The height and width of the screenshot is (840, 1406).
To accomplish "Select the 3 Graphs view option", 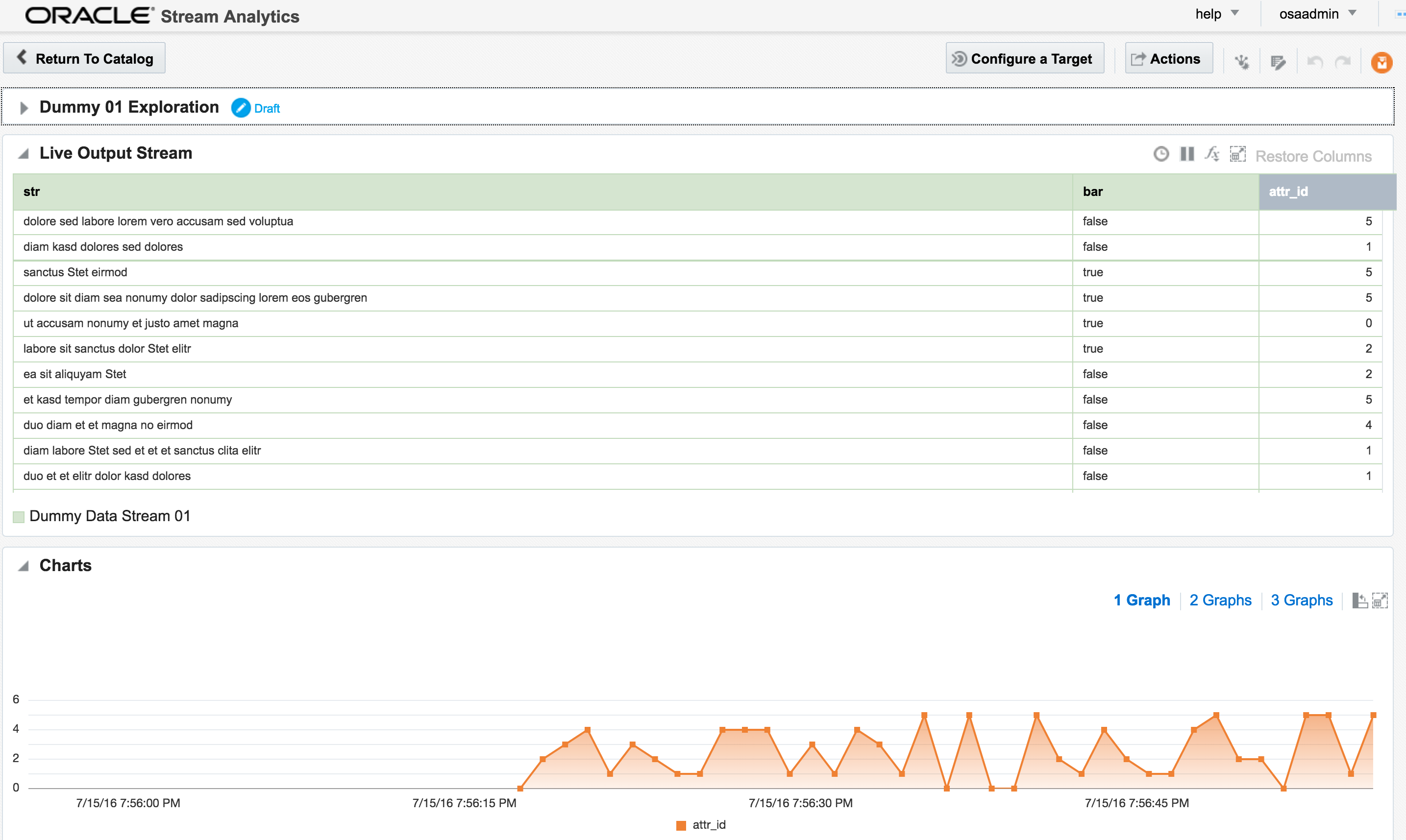I will click(1300, 599).
